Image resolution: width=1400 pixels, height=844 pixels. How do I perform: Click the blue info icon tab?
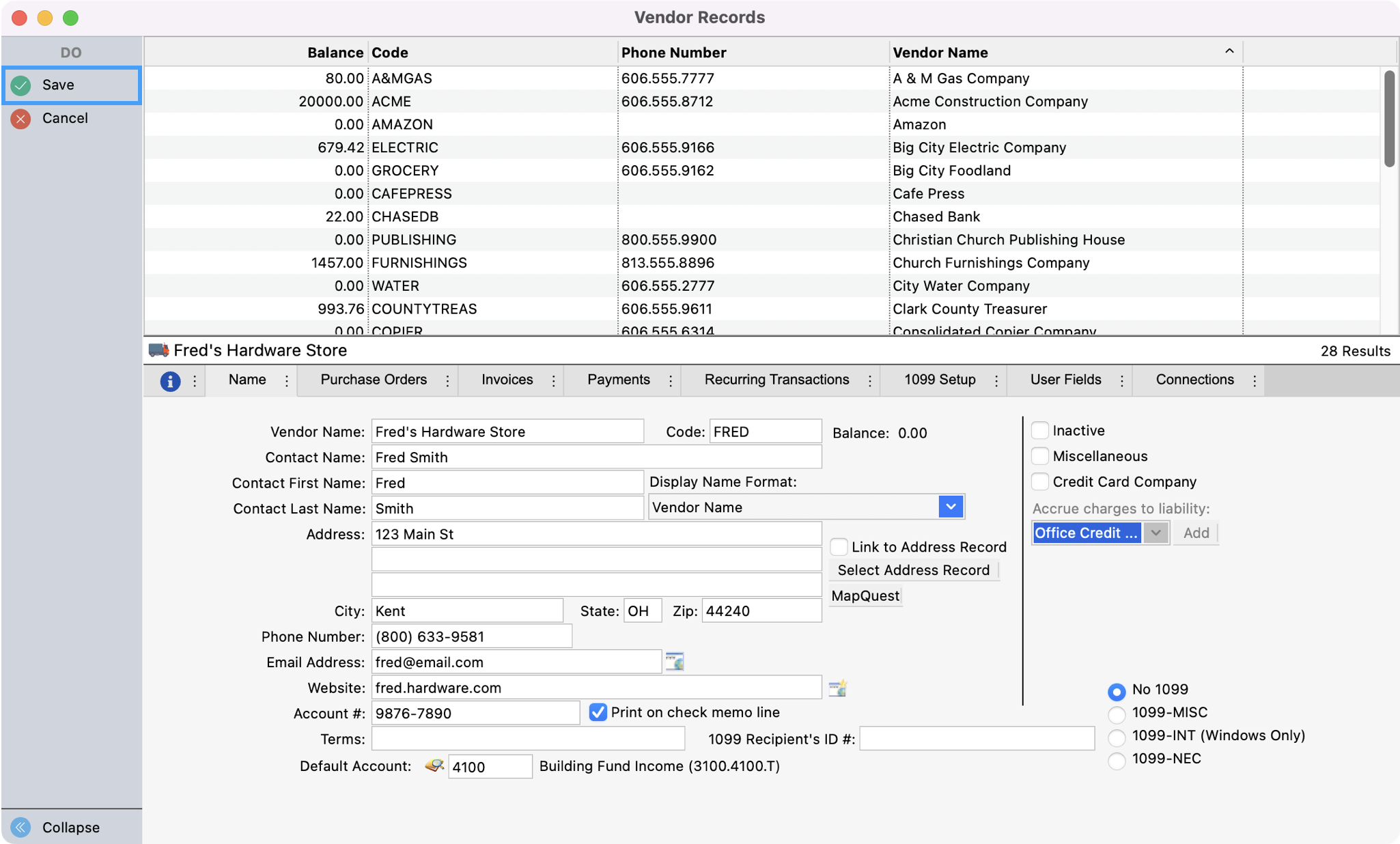point(170,381)
